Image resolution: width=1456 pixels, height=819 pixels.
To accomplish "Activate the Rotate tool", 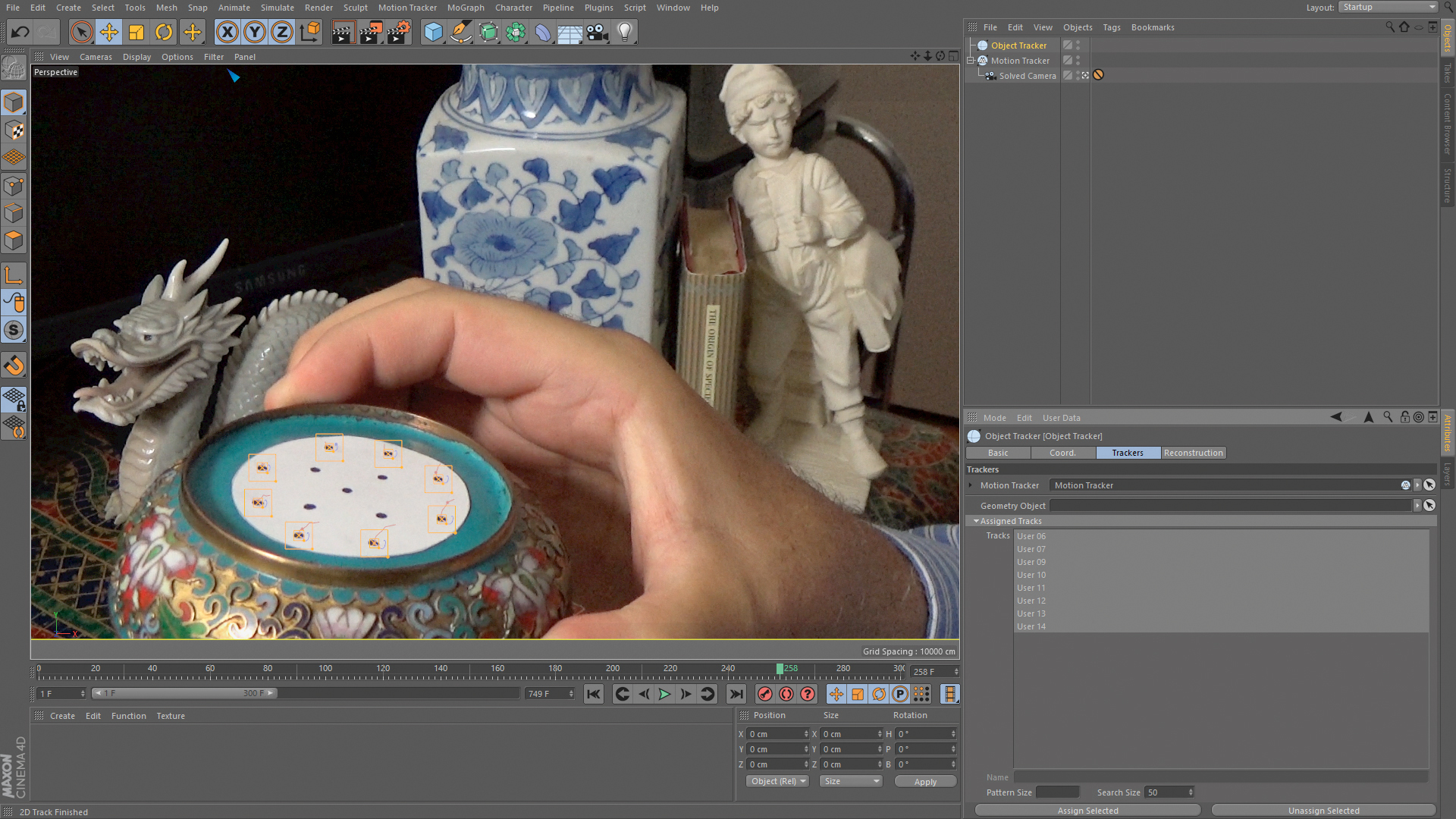I will [164, 33].
